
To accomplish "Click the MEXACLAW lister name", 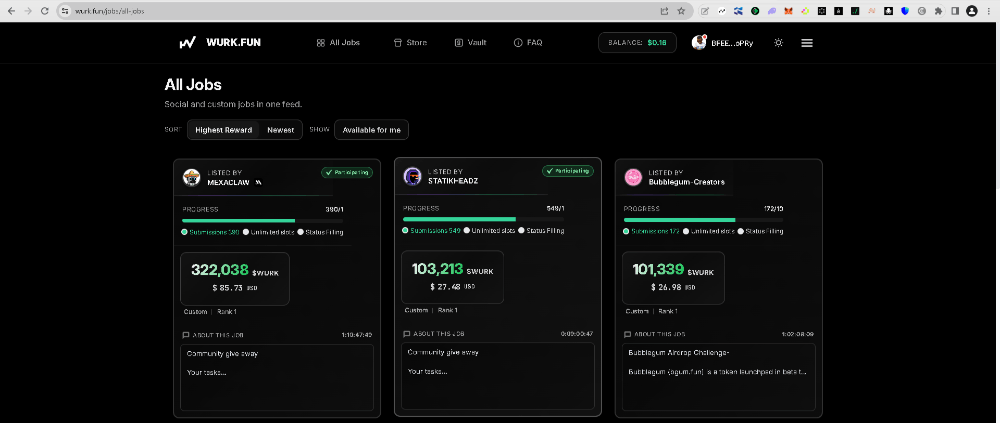I will (x=228, y=182).
